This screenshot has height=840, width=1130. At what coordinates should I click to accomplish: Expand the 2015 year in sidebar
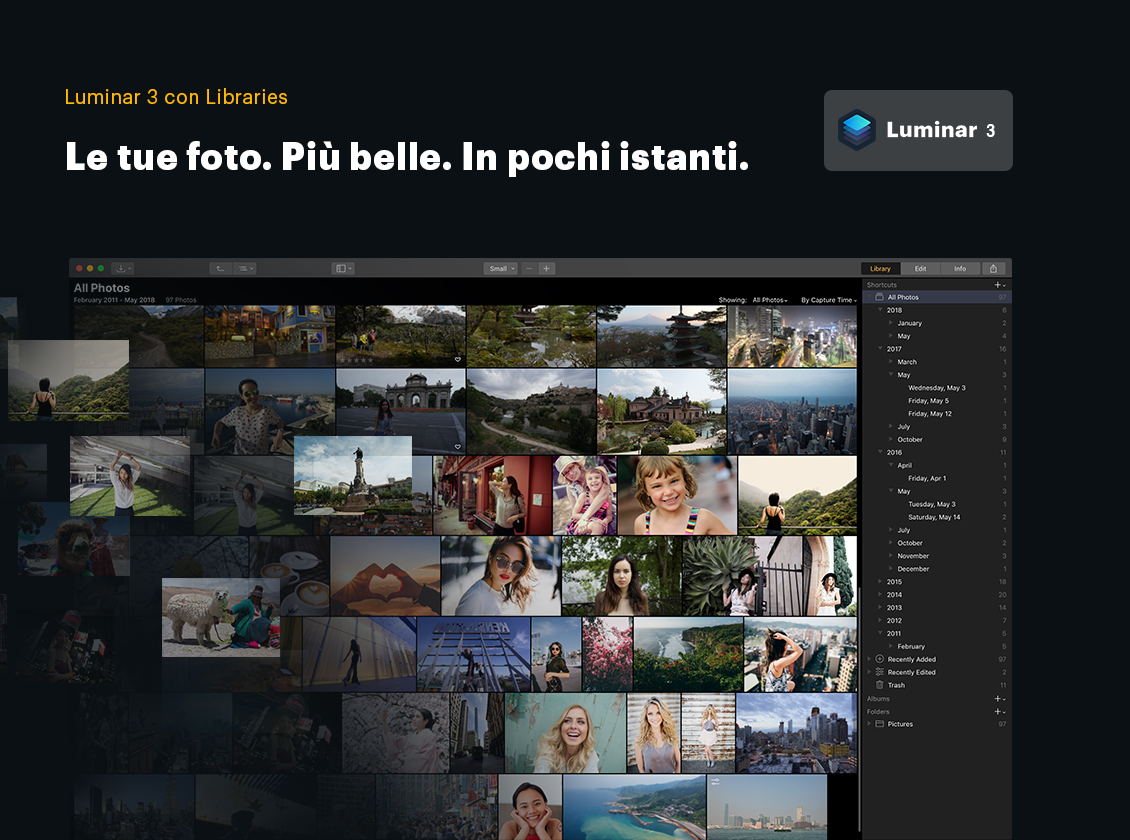880,581
